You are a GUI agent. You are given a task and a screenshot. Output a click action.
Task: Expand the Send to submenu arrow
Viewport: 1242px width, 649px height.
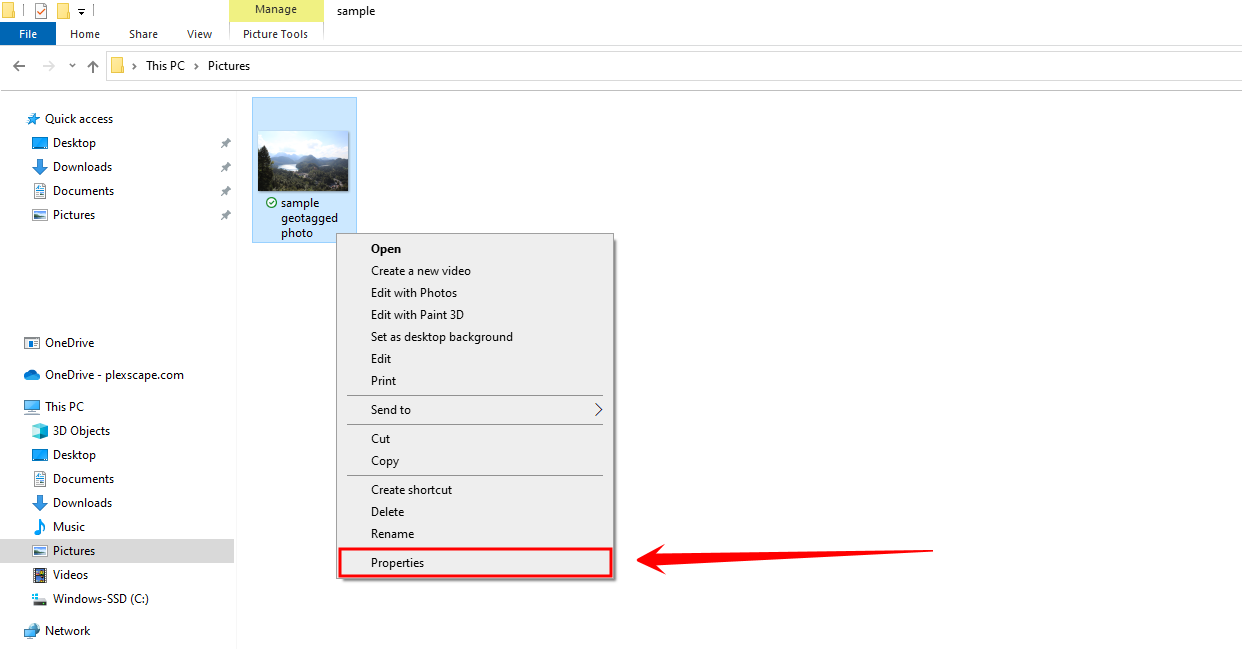pos(599,410)
